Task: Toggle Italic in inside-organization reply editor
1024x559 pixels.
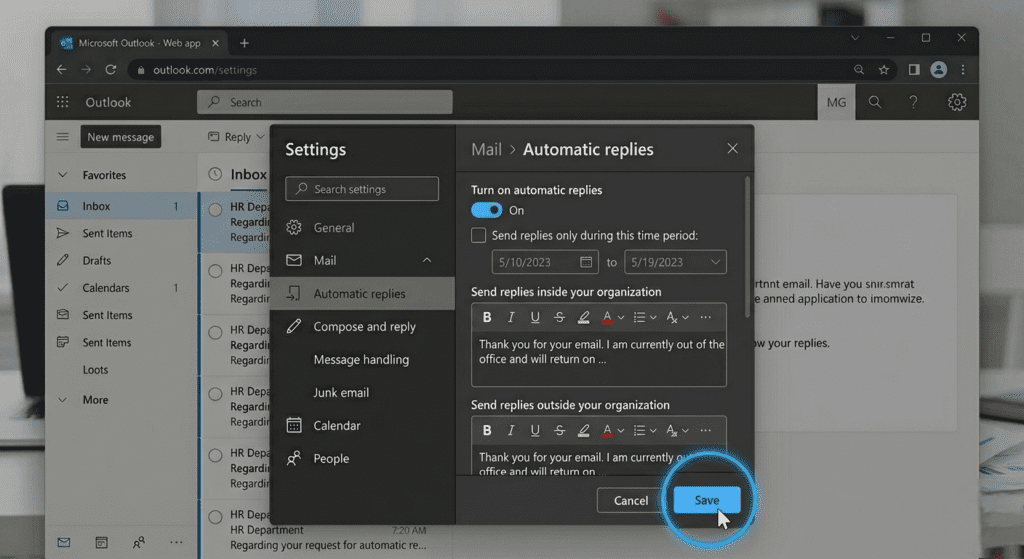Action: coord(511,317)
